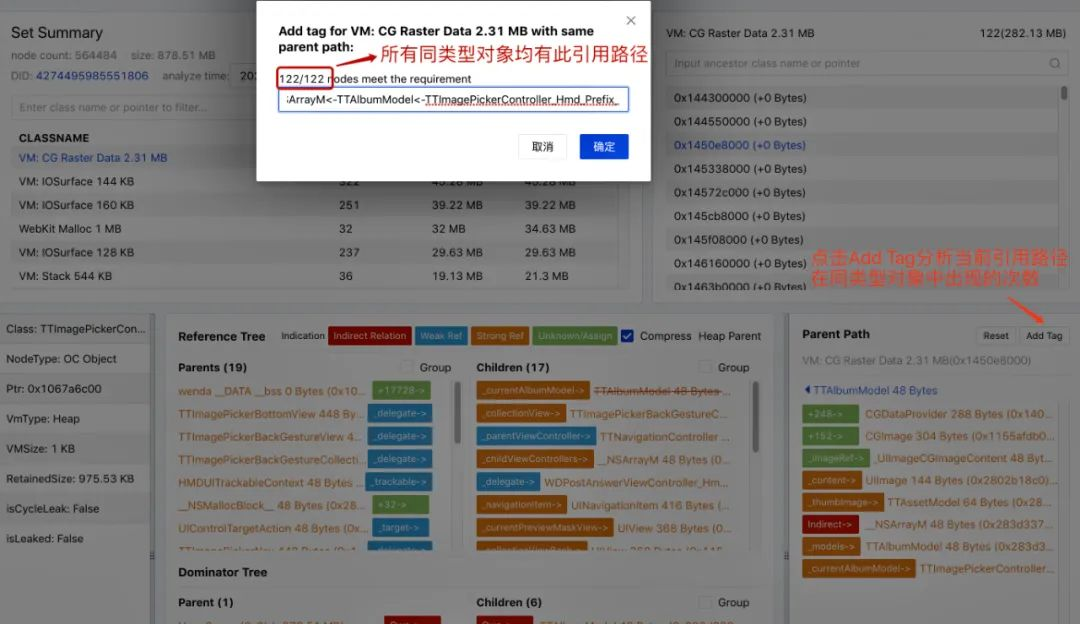This screenshot has width=1080, height=624.
Task: Click Indirect-> tag in Parent Path
Action: click(x=830, y=524)
